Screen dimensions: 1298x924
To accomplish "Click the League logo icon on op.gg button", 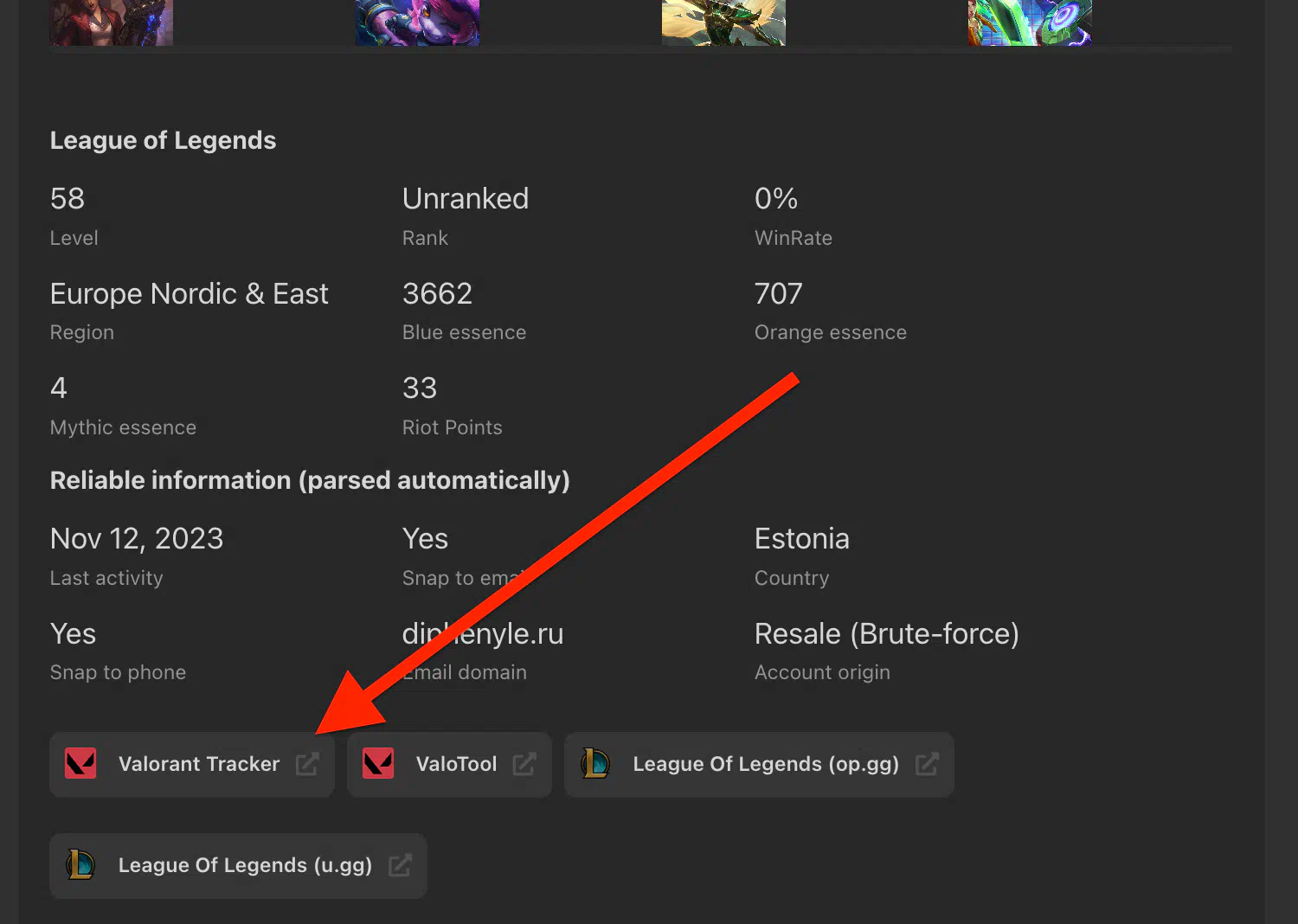I will click(x=595, y=764).
